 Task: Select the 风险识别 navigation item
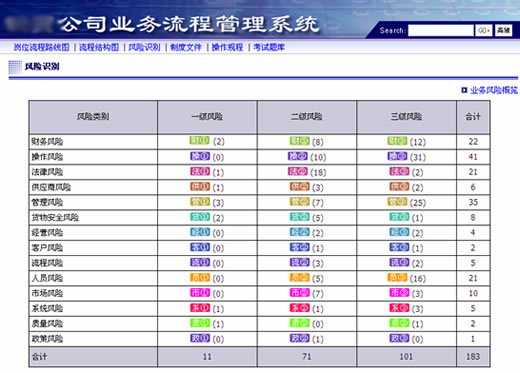(144, 47)
